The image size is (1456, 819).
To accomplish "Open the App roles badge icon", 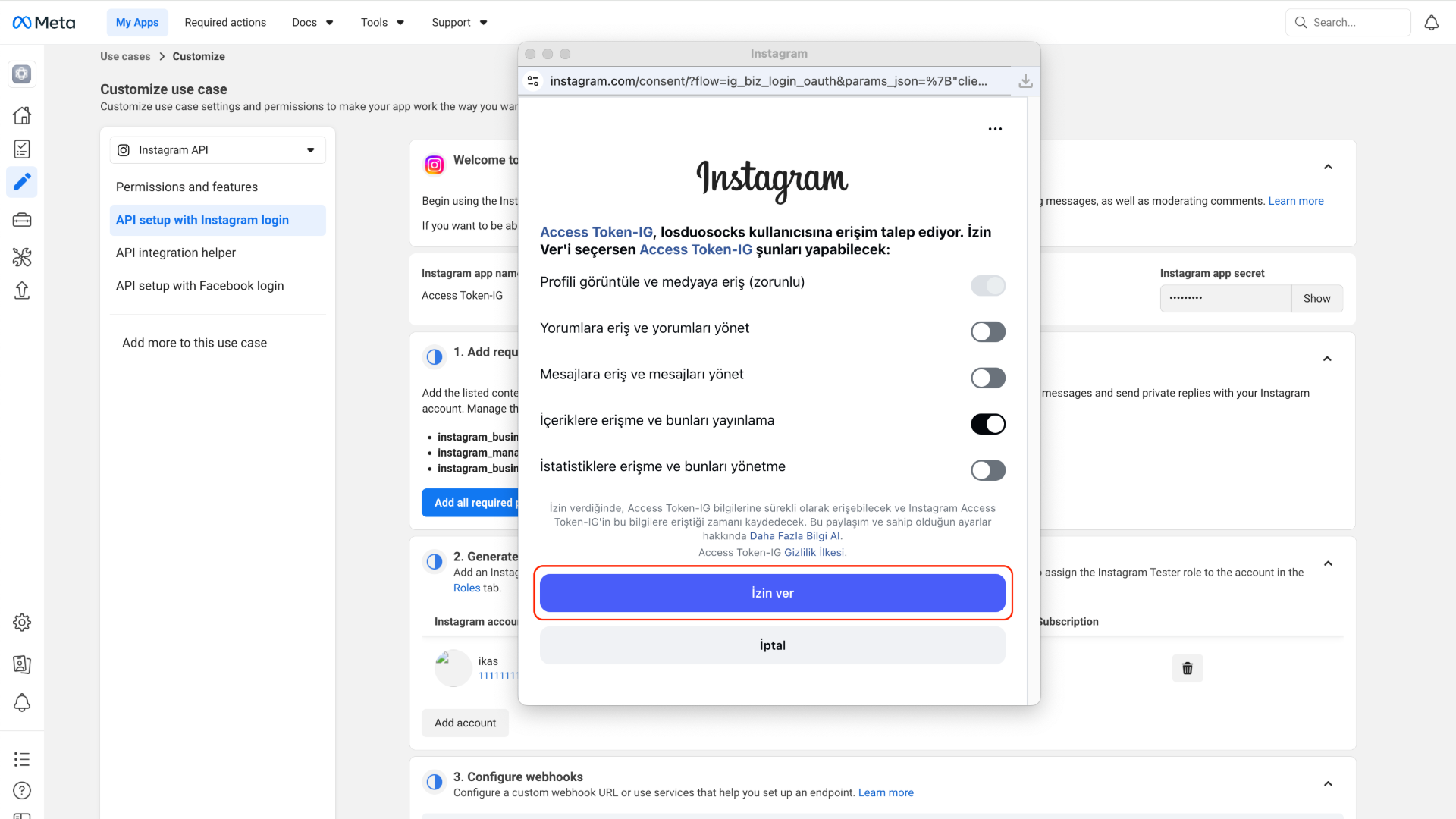I will (x=22, y=664).
